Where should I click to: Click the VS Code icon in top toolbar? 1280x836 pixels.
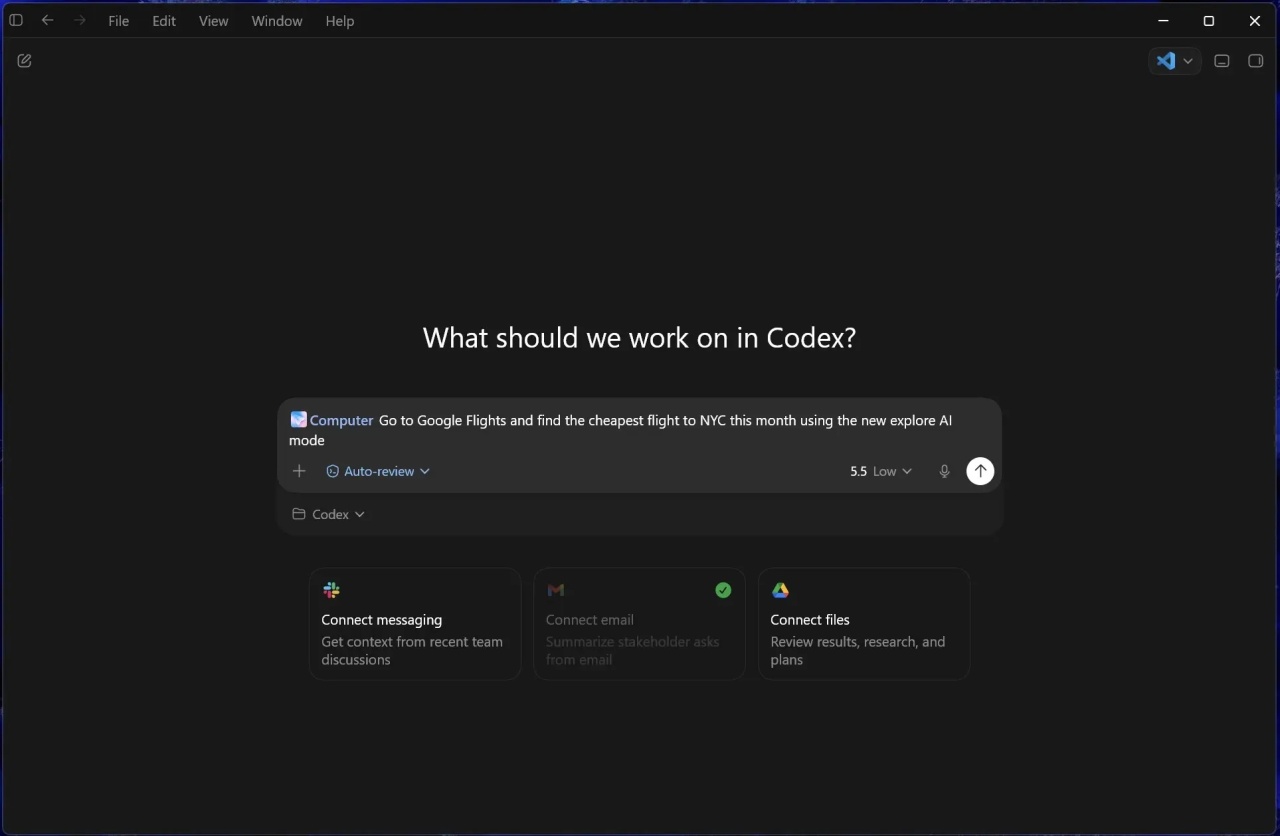point(1166,61)
